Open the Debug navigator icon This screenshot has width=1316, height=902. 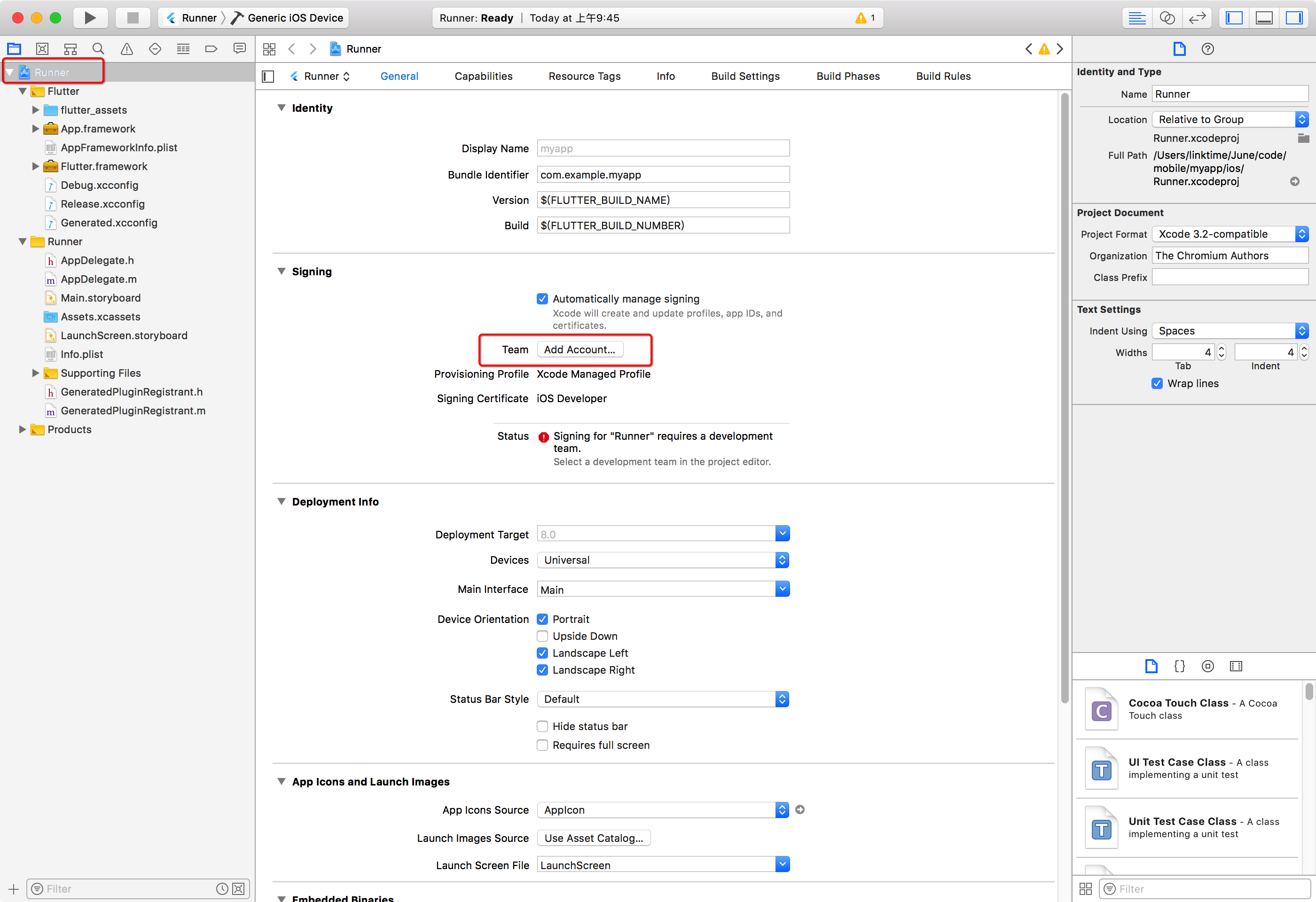183,49
